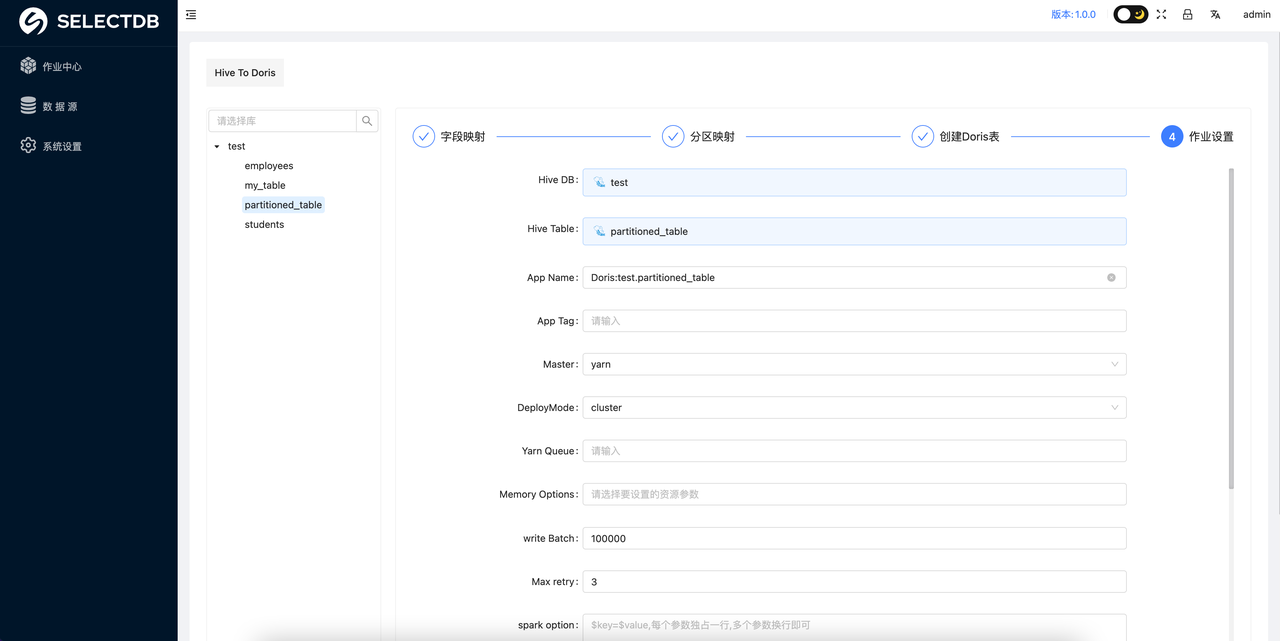Viewport: 1280px width, 641px height.
Task: Select the test database tree label
Action: coord(237,146)
